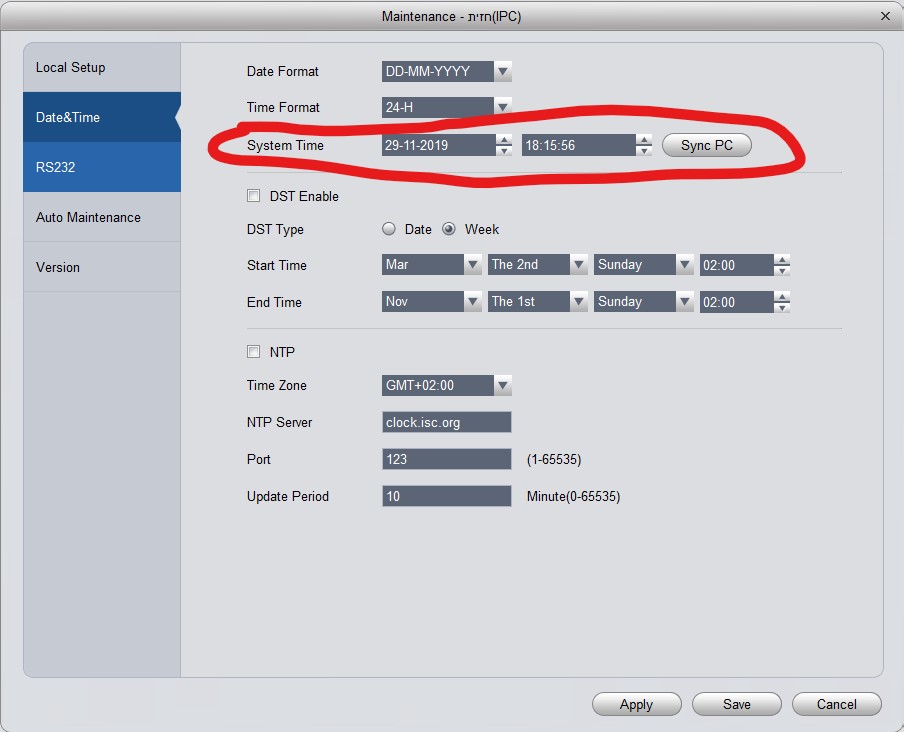Open End Time week dropdown (The 1st)
This screenshot has height=732, width=904.
(x=537, y=301)
